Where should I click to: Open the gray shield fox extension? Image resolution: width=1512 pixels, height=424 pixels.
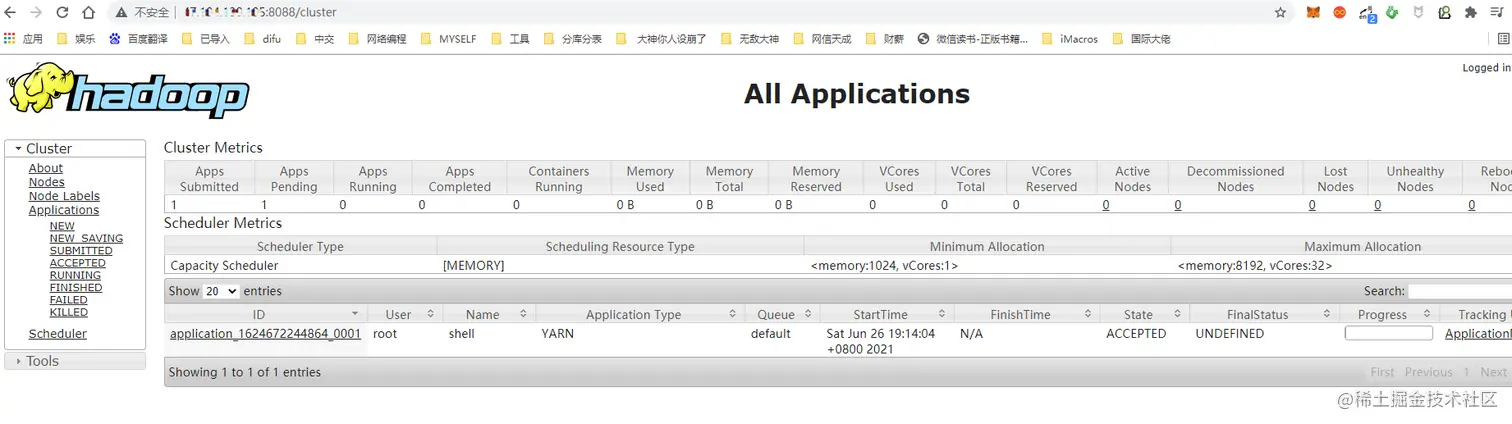pos(1417,13)
